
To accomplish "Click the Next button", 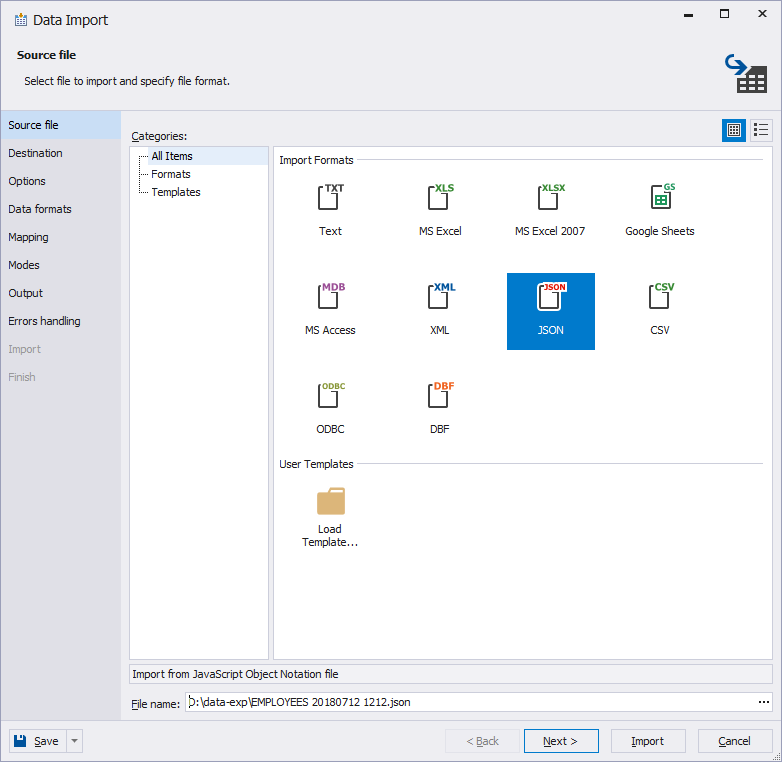I will tap(561, 741).
